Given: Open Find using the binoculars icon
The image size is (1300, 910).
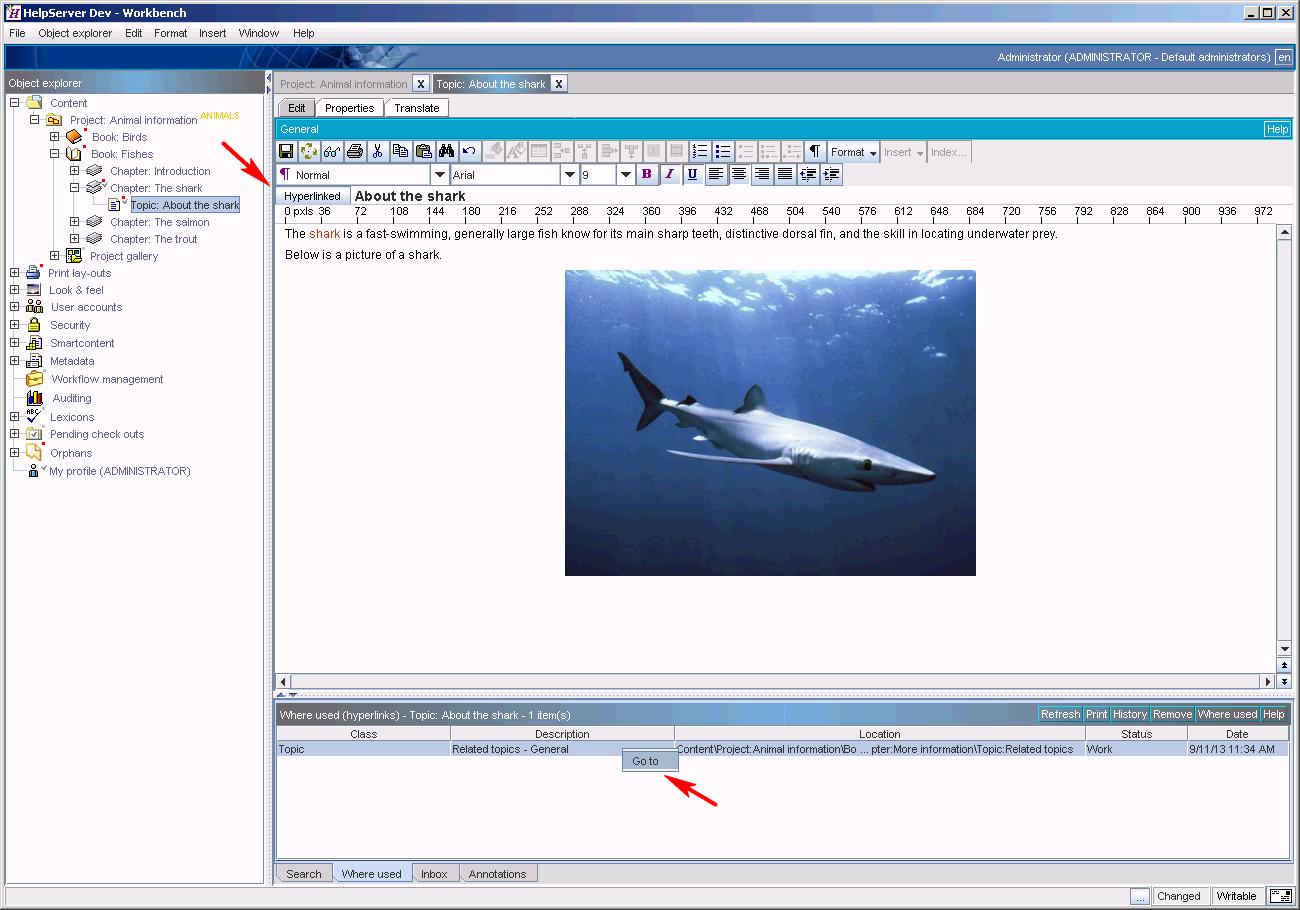Looking at the screenshot, I should click(446, 151).
